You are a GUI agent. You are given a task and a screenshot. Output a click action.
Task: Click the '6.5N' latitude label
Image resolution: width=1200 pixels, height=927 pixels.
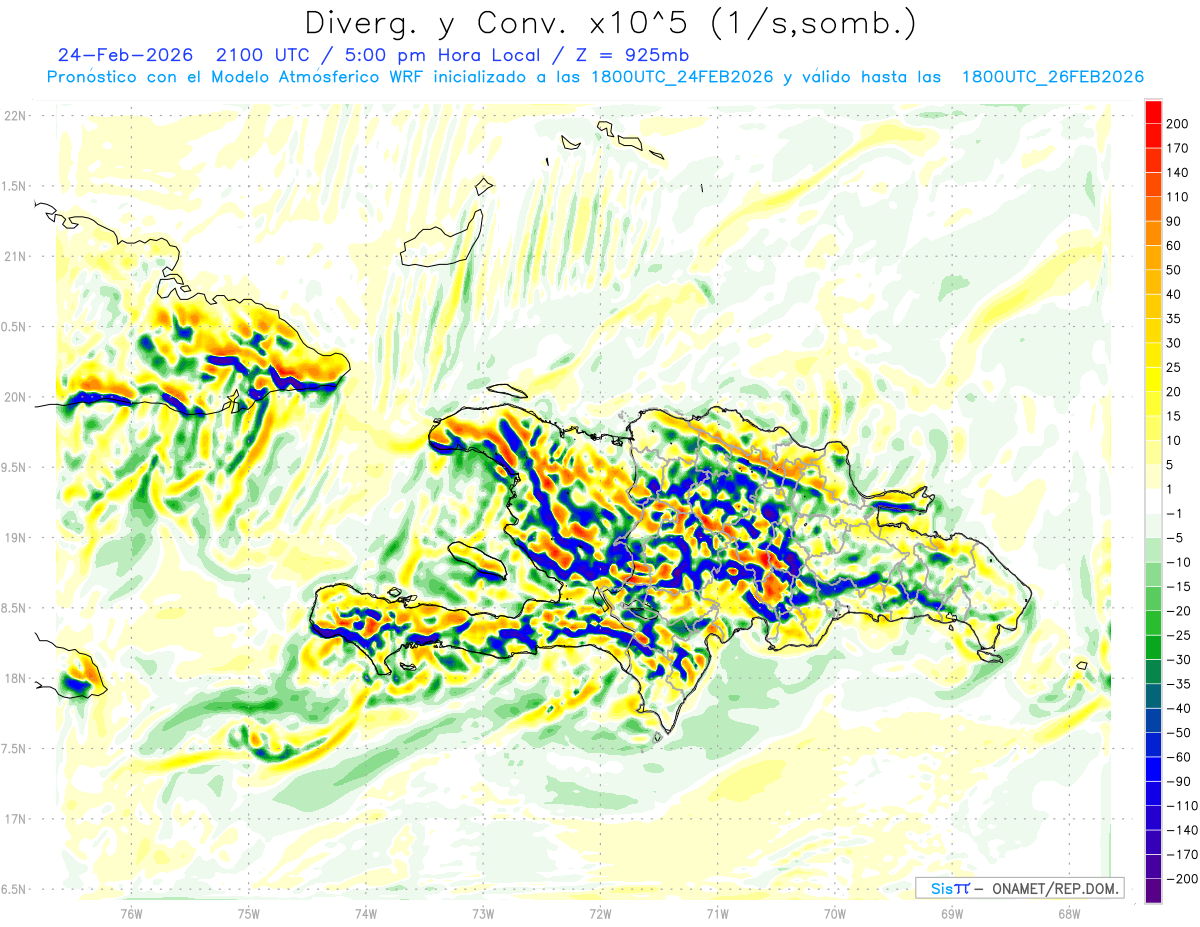[15, 889]
